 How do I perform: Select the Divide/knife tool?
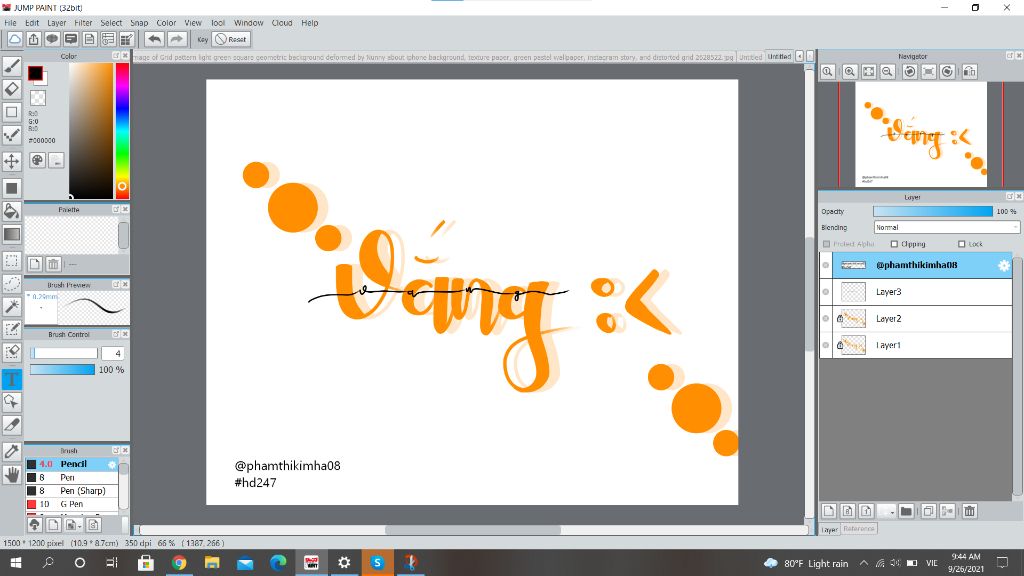[12, 425]
